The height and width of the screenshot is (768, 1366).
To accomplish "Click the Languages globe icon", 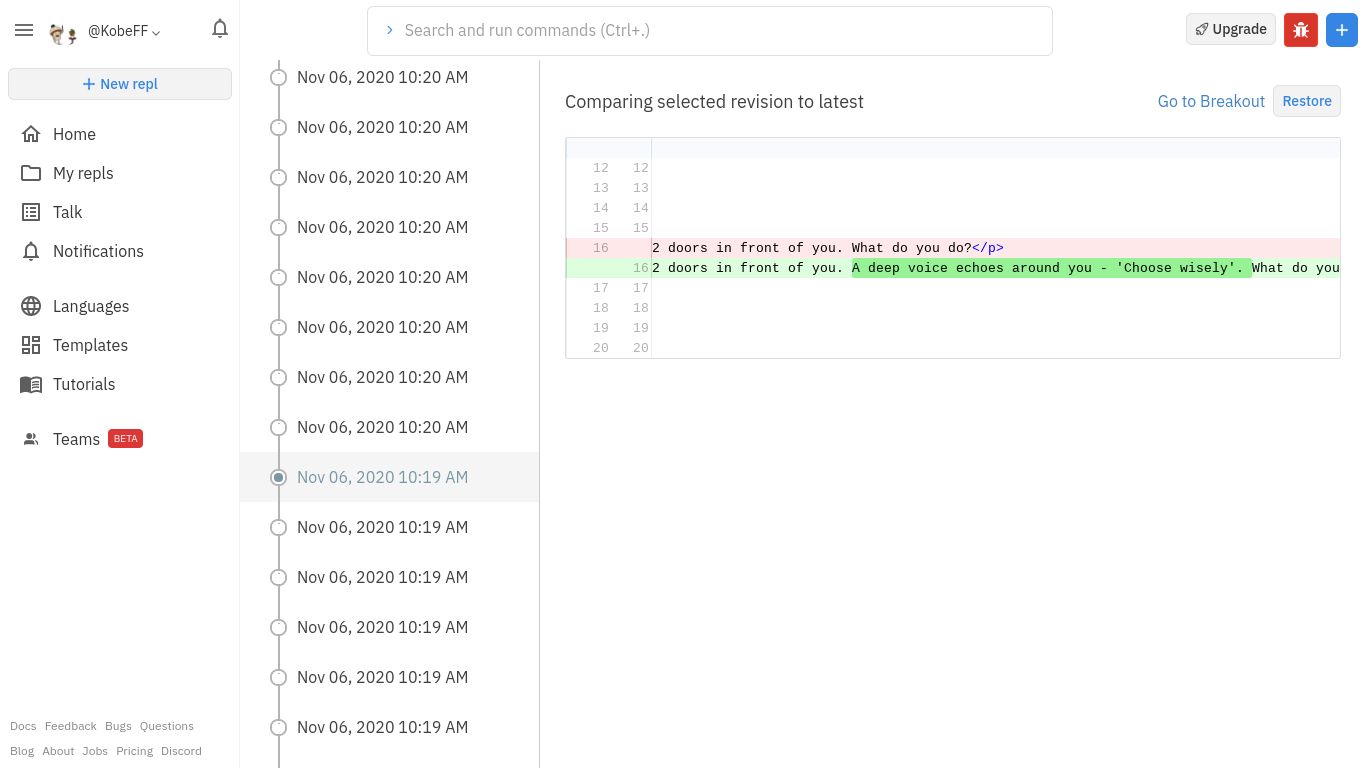I will (31, 306).
